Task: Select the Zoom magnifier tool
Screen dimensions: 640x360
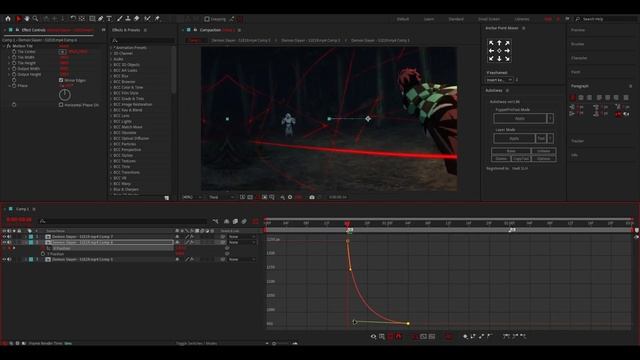Action: coord(36,19)
